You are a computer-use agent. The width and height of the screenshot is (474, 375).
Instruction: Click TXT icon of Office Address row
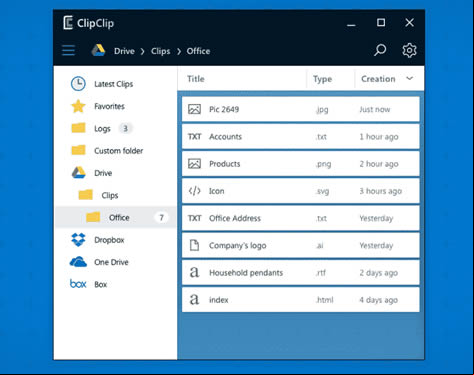pos(194,218)
